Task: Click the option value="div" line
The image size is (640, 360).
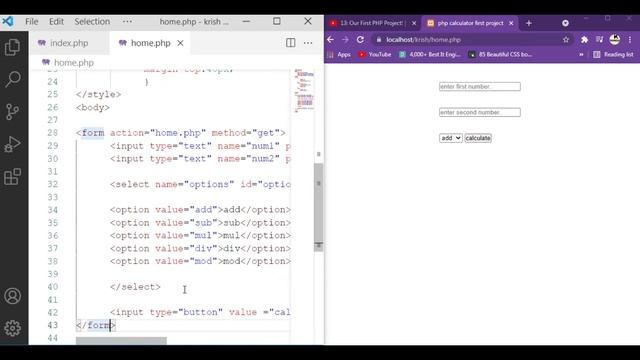Action: coord(200,249)
